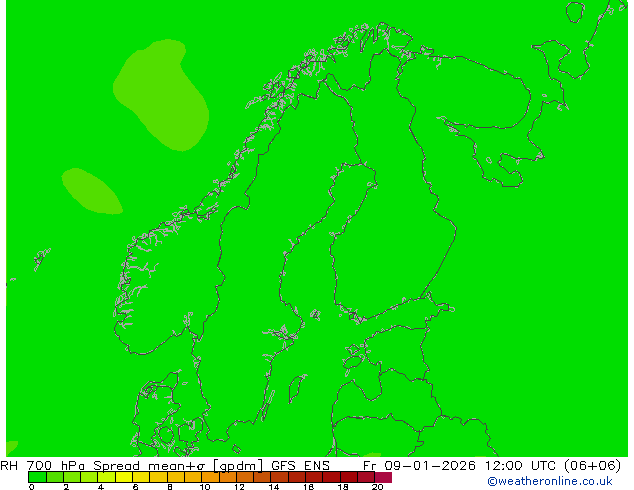
Task: Select the yellow-green legend swatch starting at 4
Action: click(x=106, y=477)
